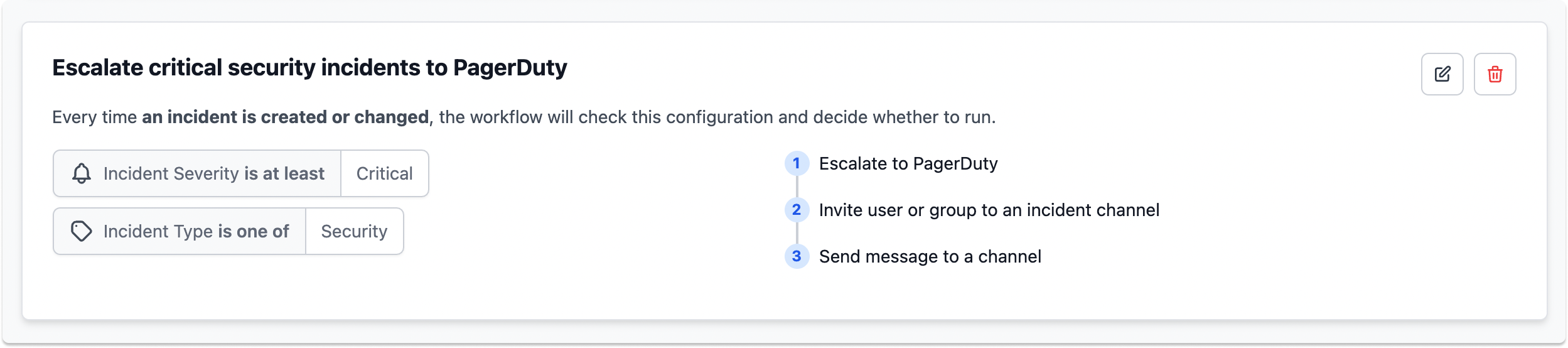Click step number 2 circle
1568x348 pixels.
point(797,210)
